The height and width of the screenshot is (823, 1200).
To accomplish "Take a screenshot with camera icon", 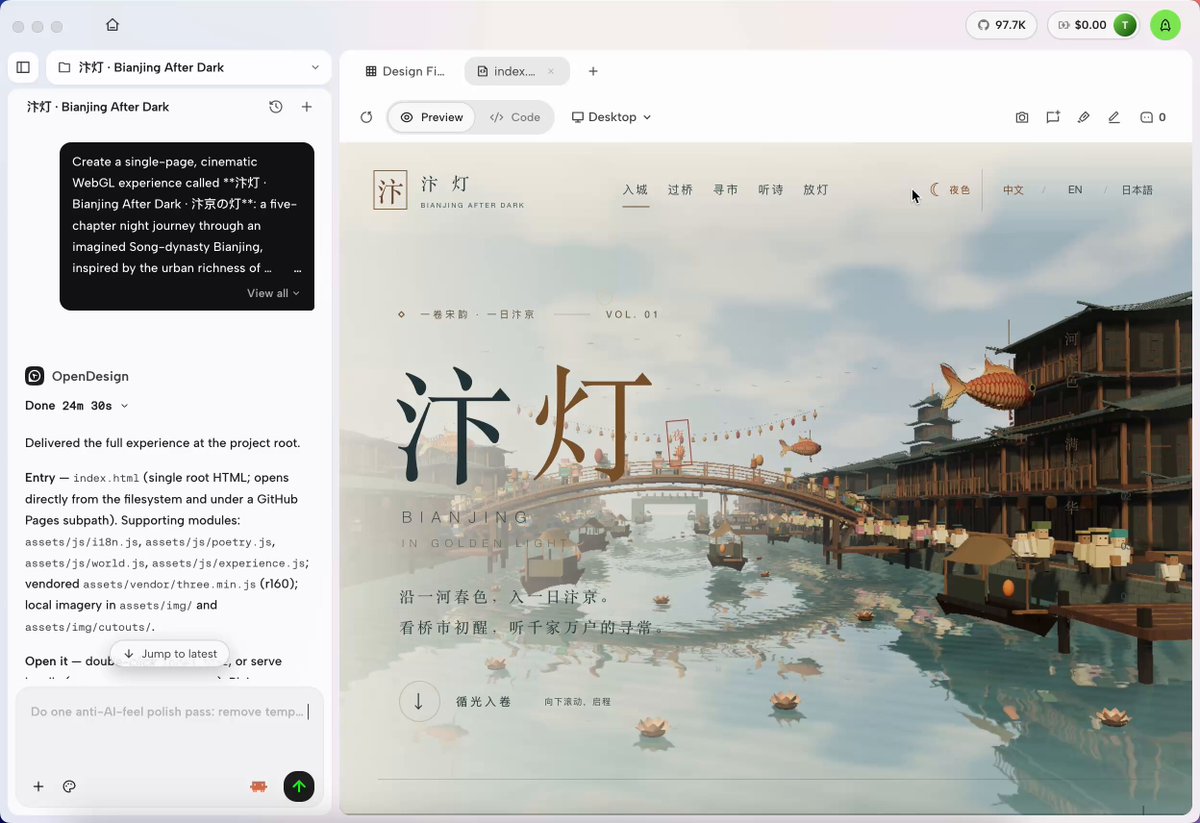I will (1022, 117).
